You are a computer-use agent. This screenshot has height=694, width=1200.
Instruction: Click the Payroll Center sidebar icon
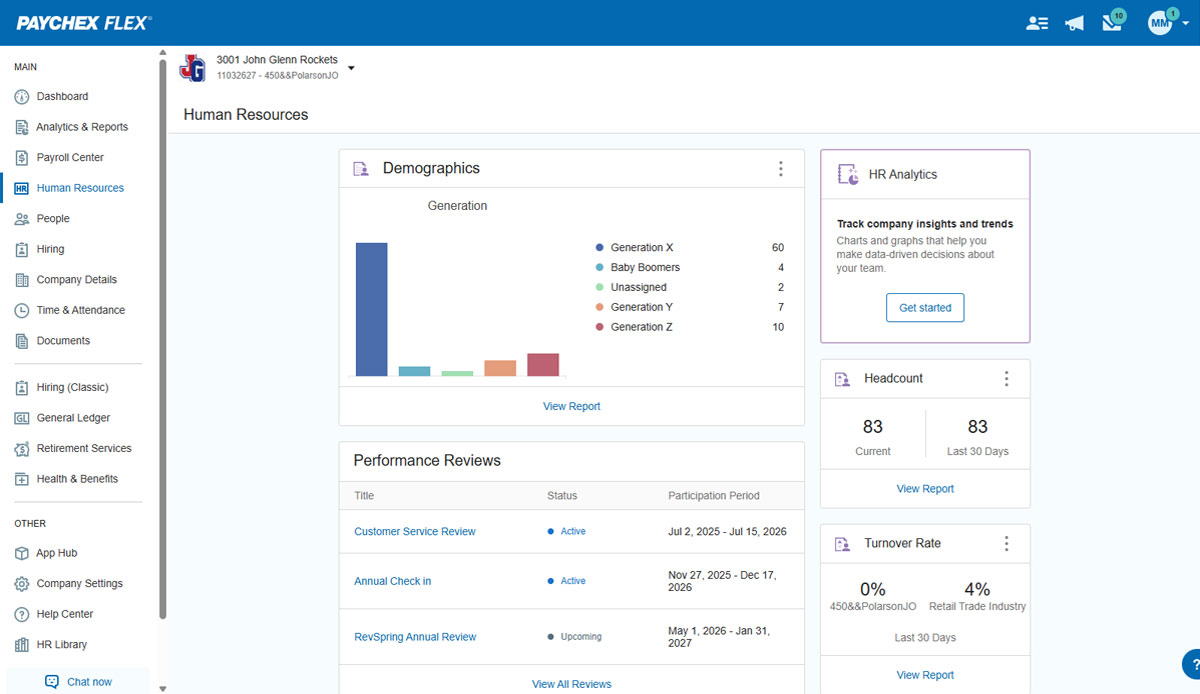point(22,158)
